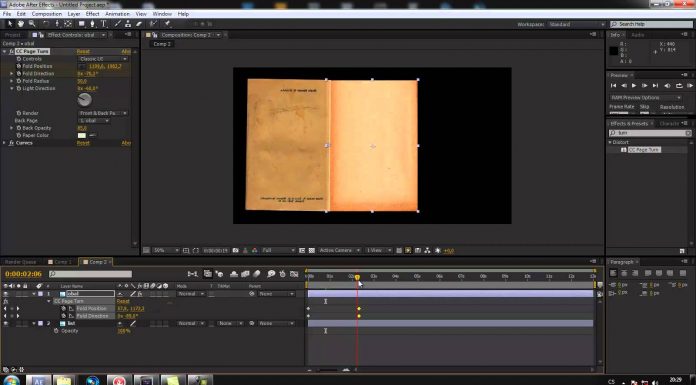Hide the obal layer with eye icon

pyautogui.click(x=6, y=294)
